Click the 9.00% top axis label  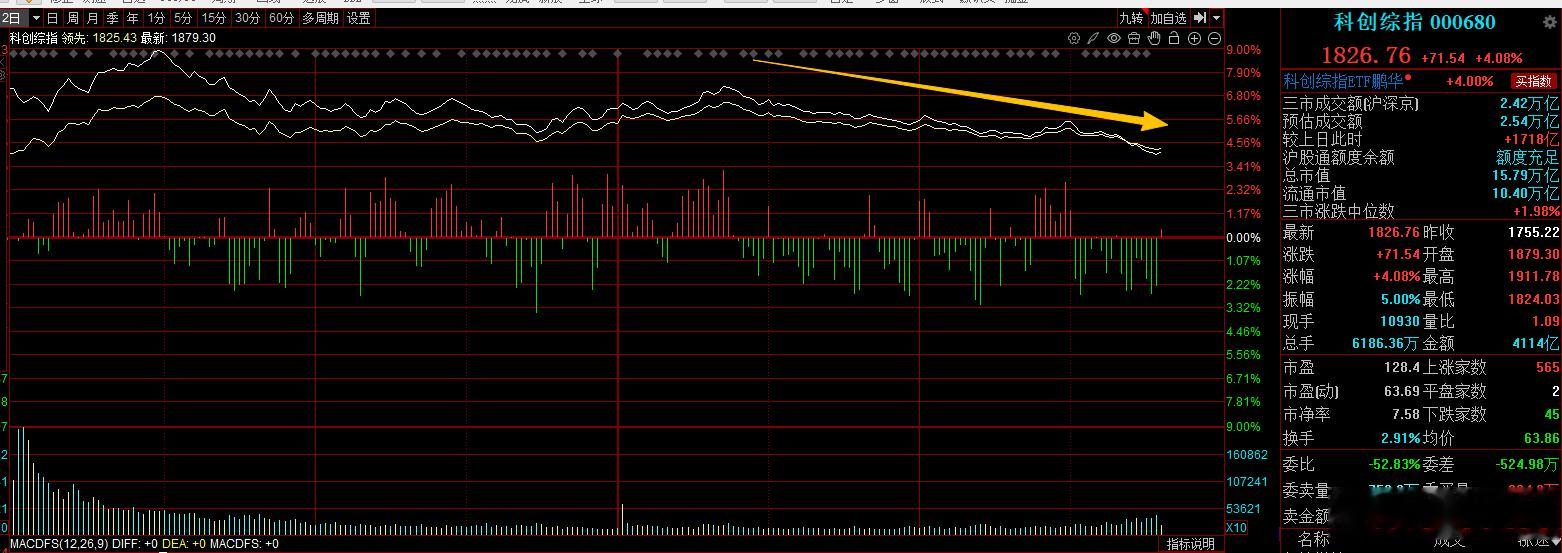pos(1243,49)
